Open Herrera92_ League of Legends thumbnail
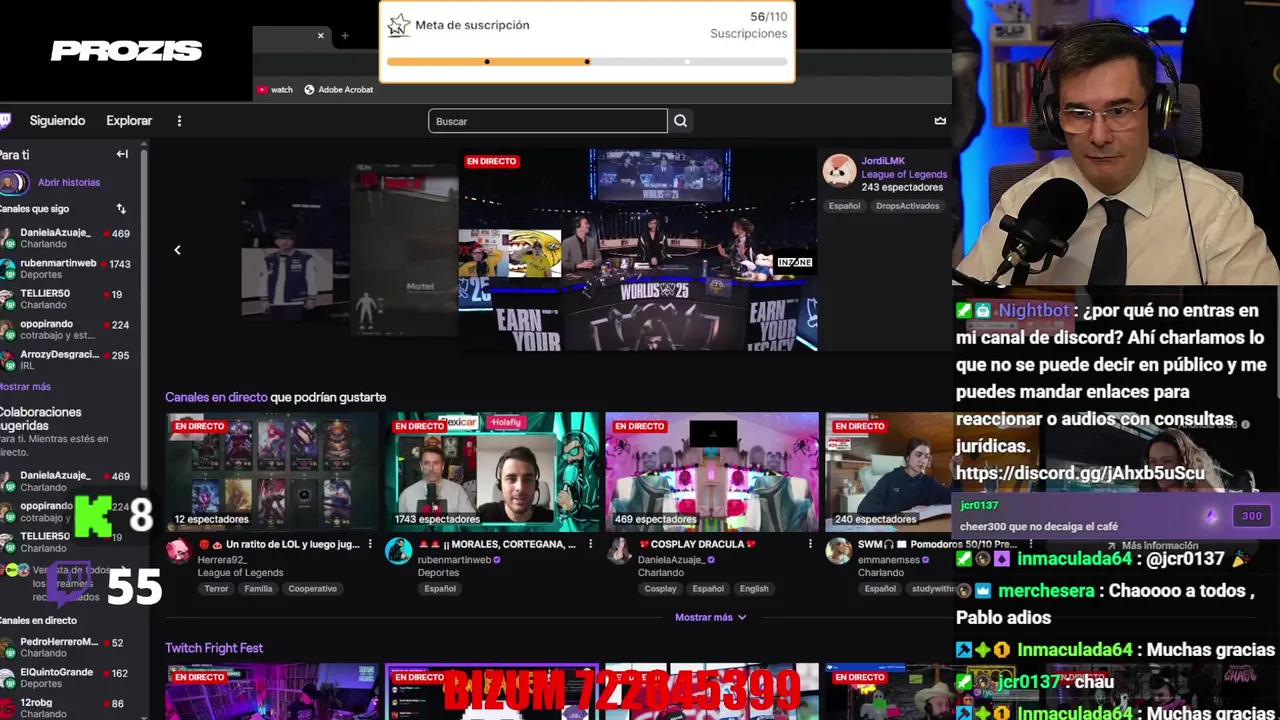1280x720 pixels. tap(272, 472)
